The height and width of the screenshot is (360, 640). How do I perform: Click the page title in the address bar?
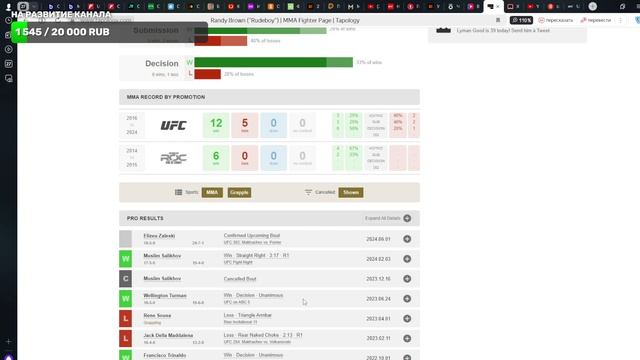[x=285, y=20]
